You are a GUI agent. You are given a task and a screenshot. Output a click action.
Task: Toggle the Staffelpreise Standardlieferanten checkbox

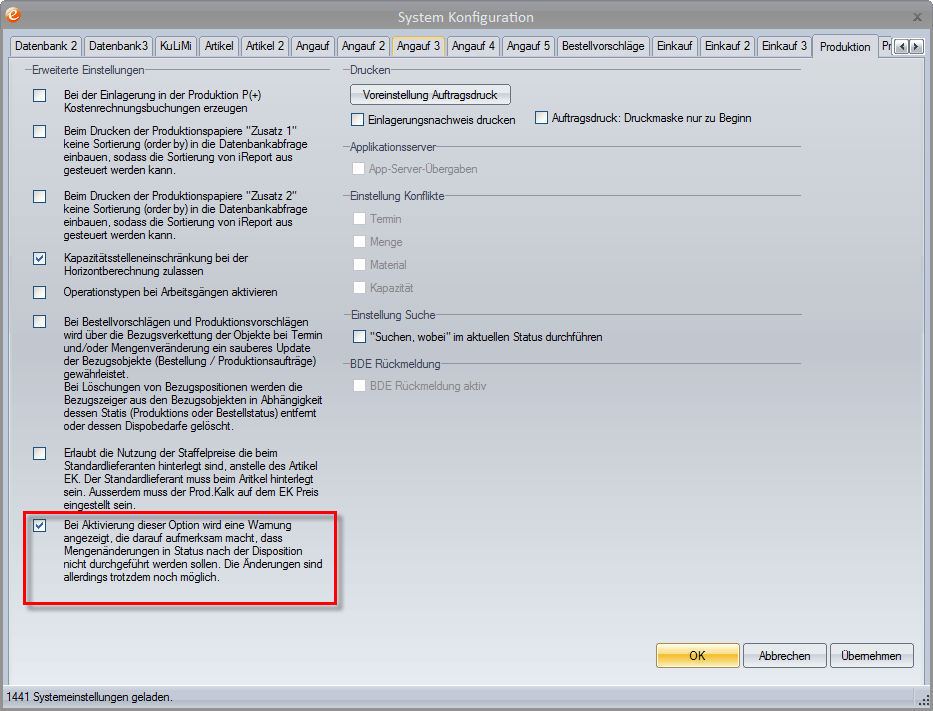click(x=40, y=454)
